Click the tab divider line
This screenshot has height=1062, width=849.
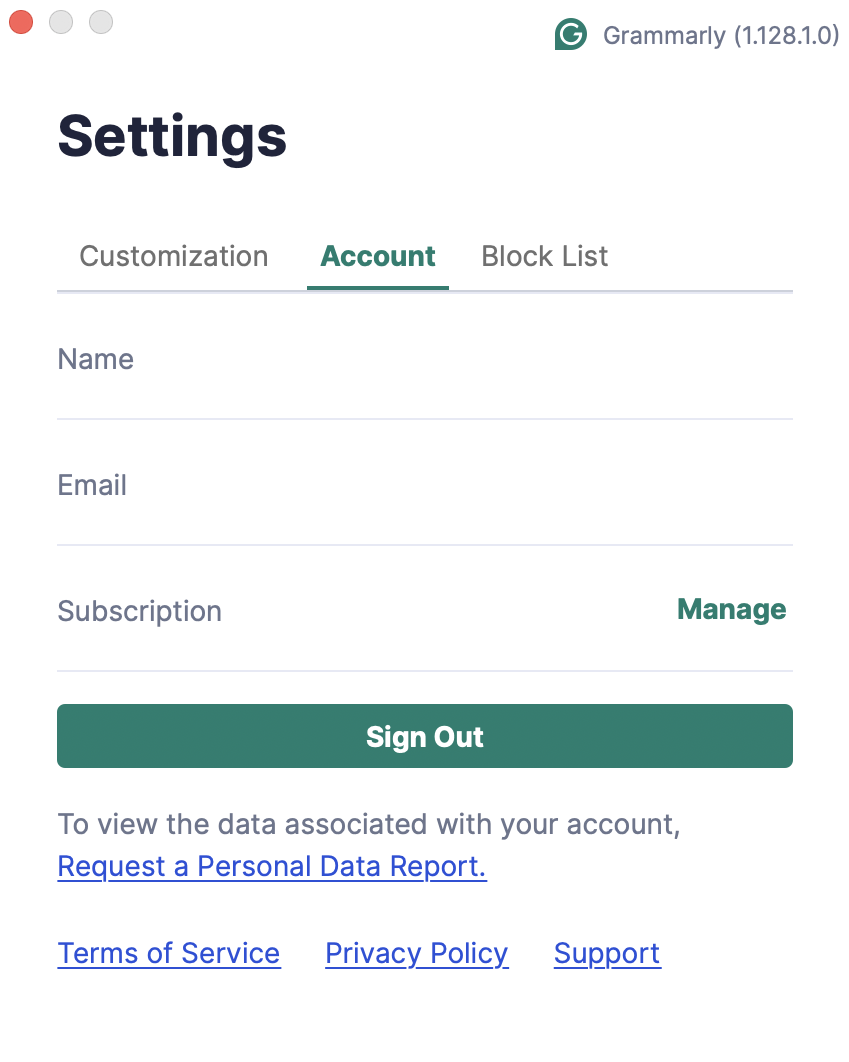pyautogui.click(x=424, y=290)
